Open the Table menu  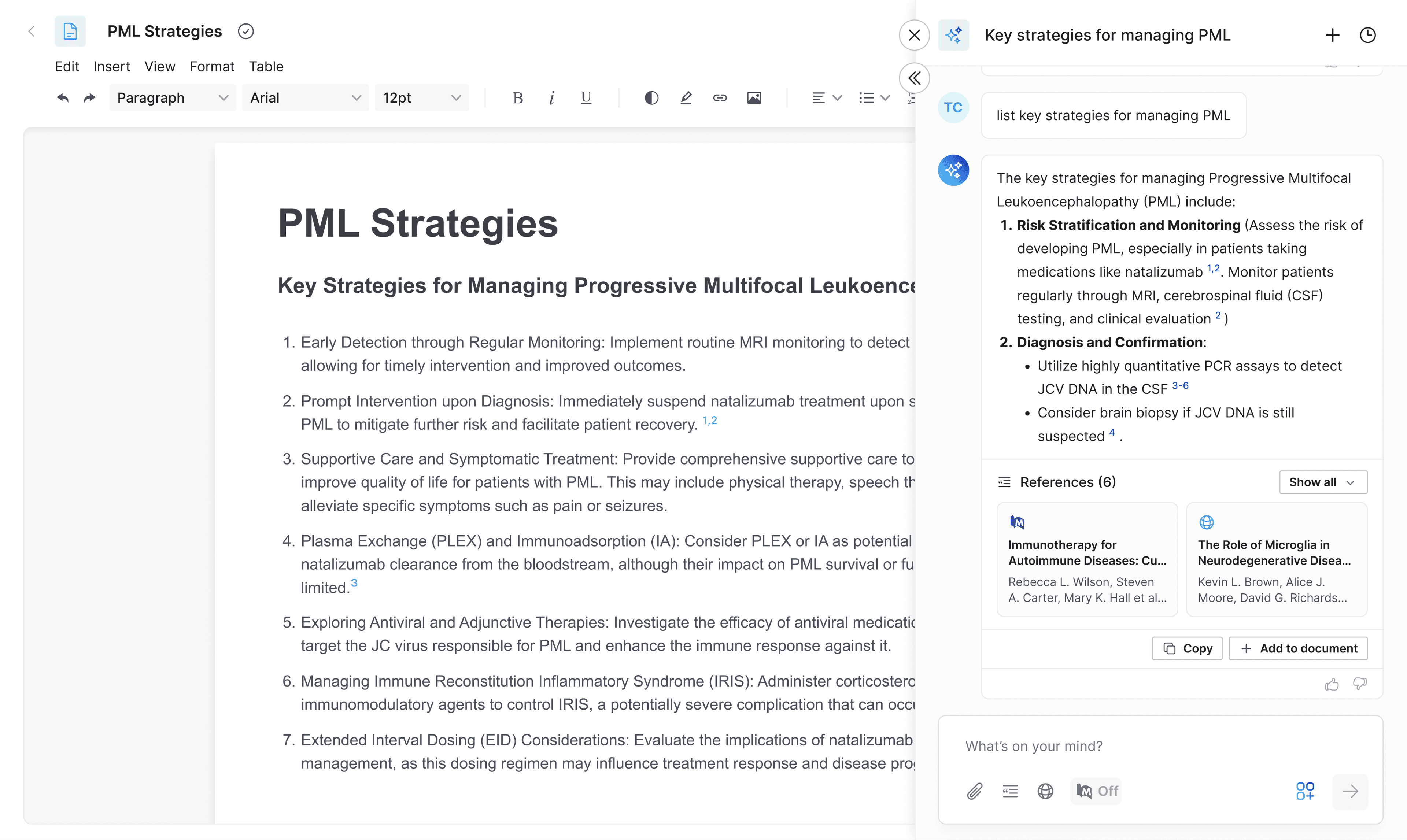coord(266,66)
